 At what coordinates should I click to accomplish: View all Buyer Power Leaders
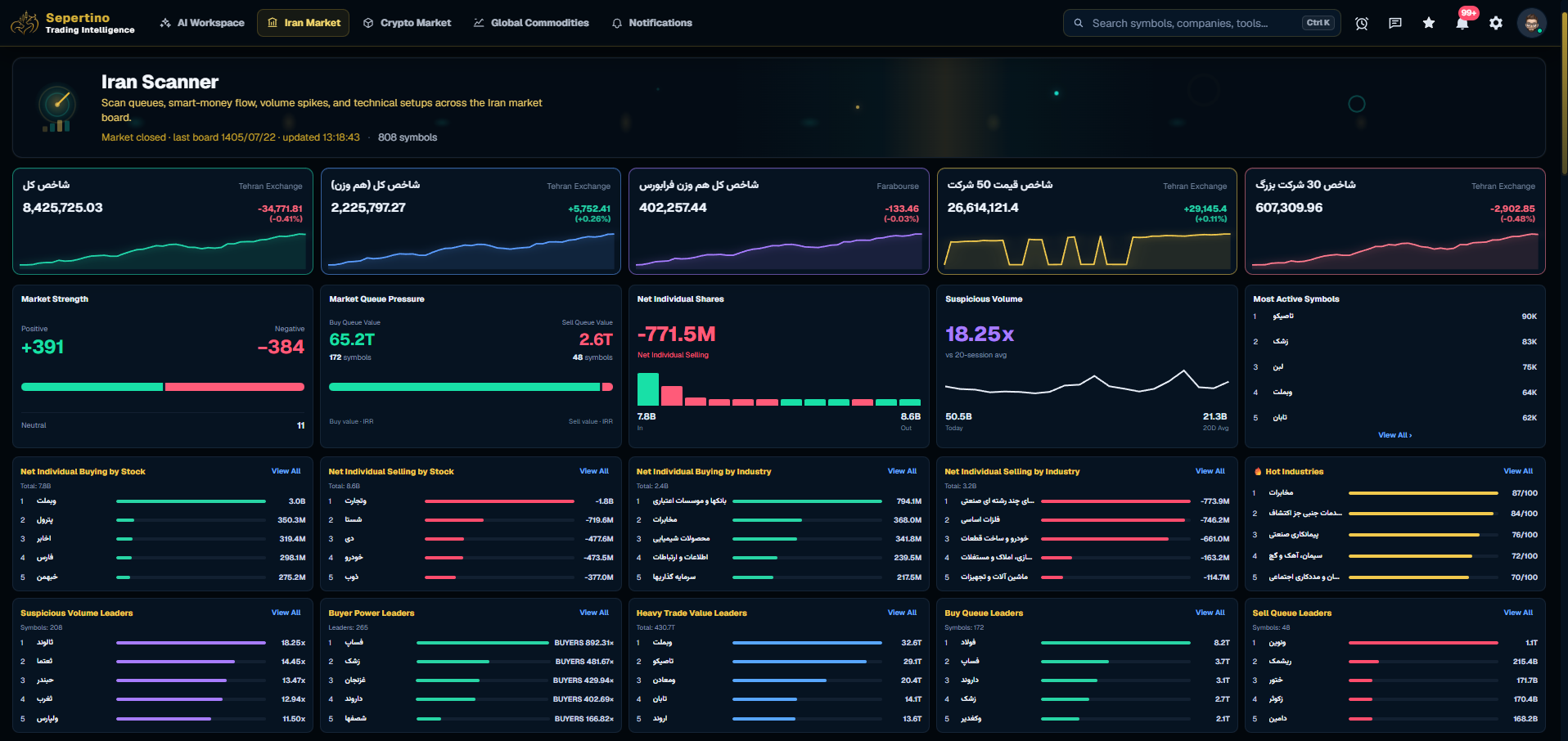click(594, 613)
